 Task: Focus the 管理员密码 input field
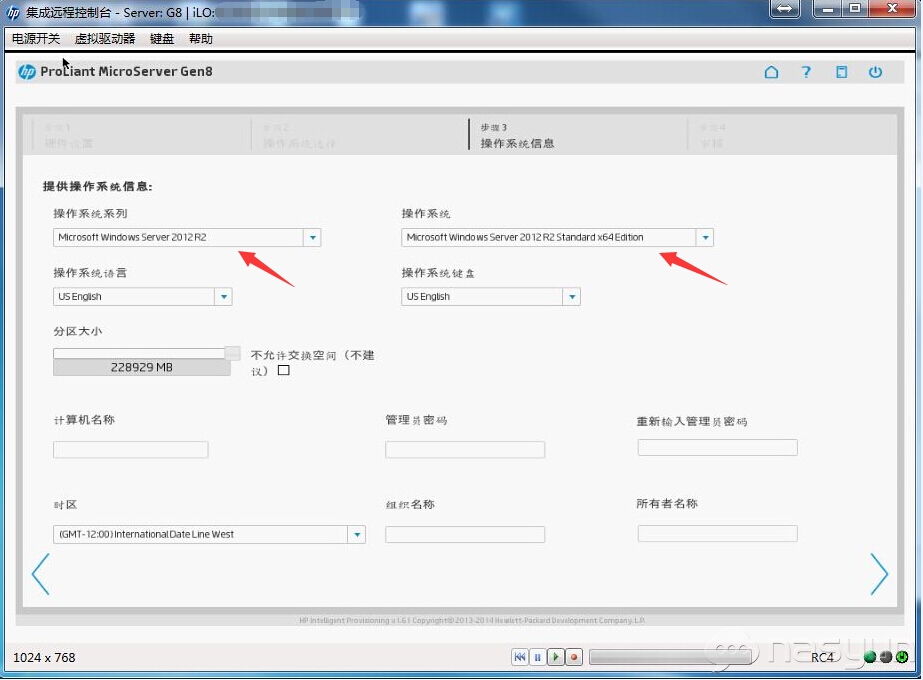pyautogui.click(x=465, y=450)
